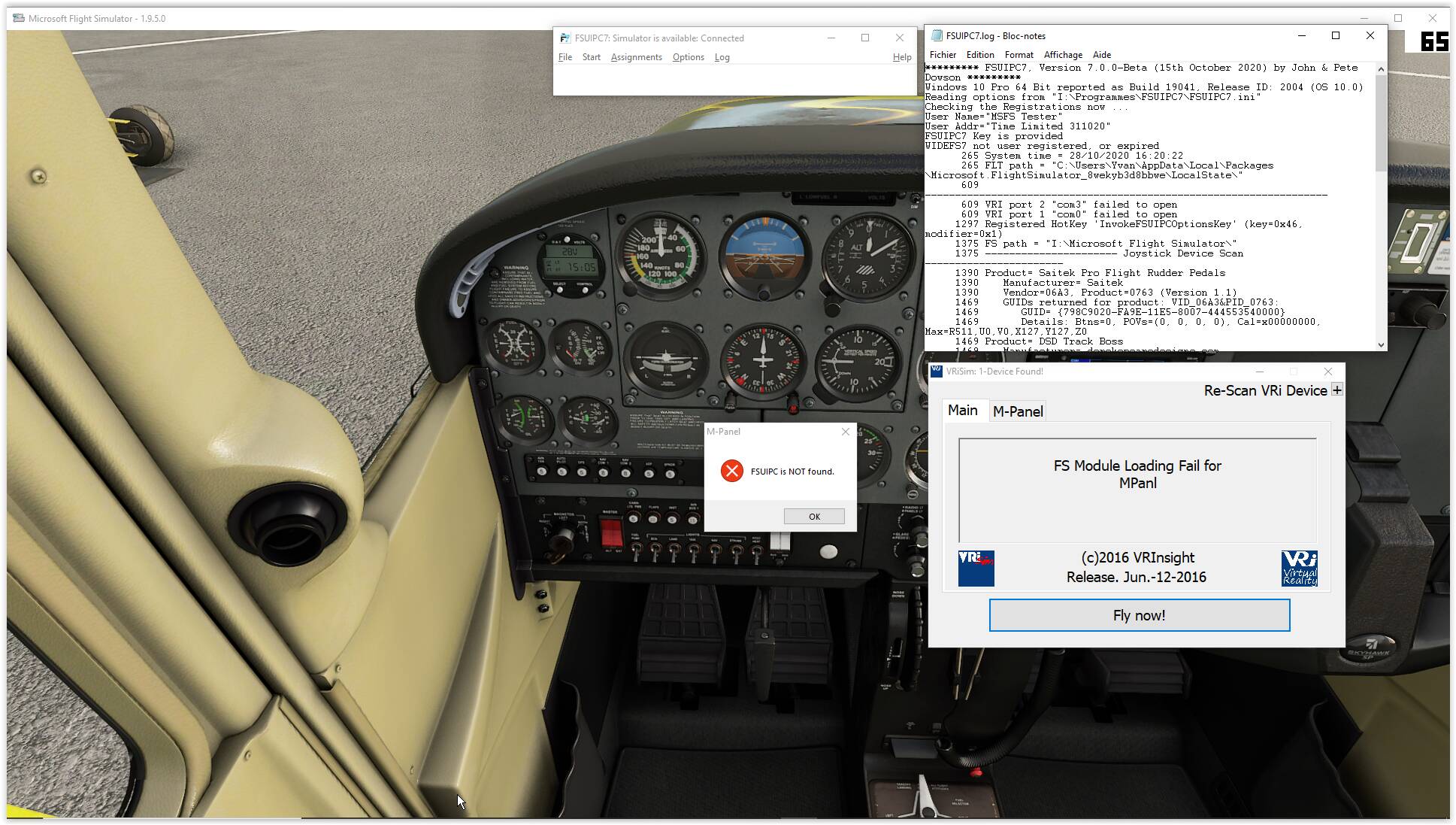Maximize the Bloc-notes window

click(x=1336, y=35)
